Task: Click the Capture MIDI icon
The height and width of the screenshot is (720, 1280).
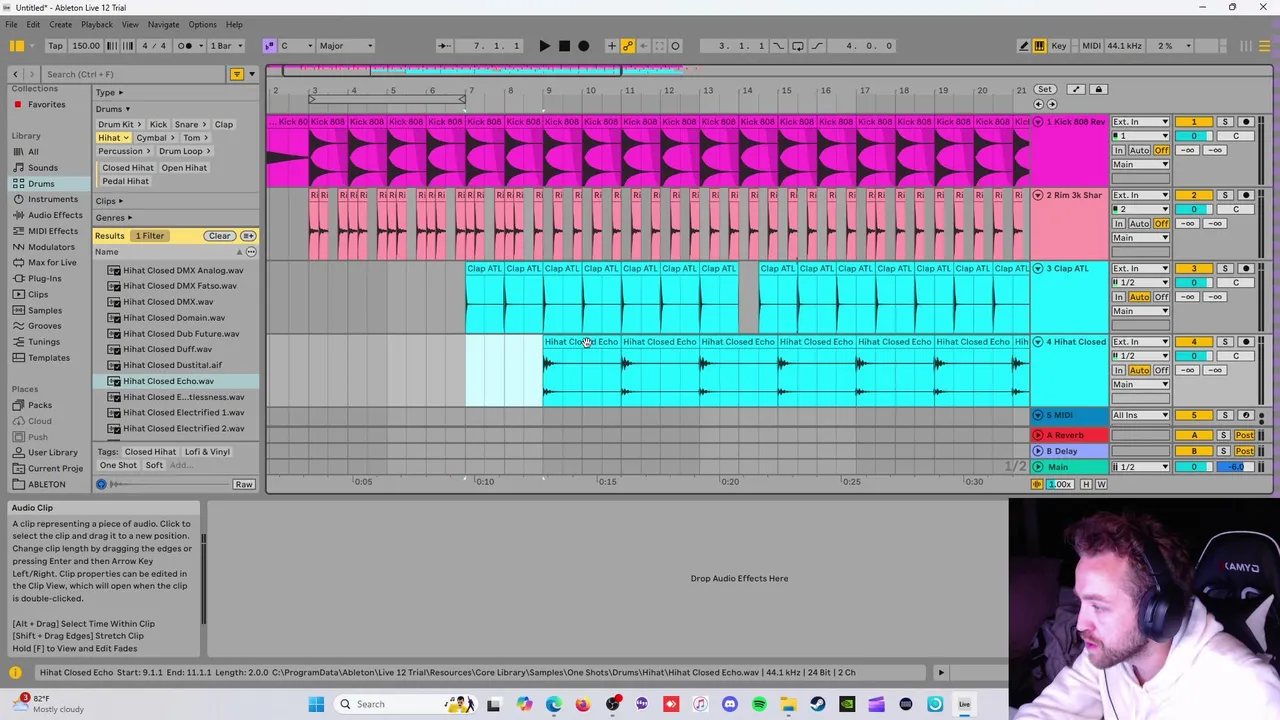Action: pos(660,46)
